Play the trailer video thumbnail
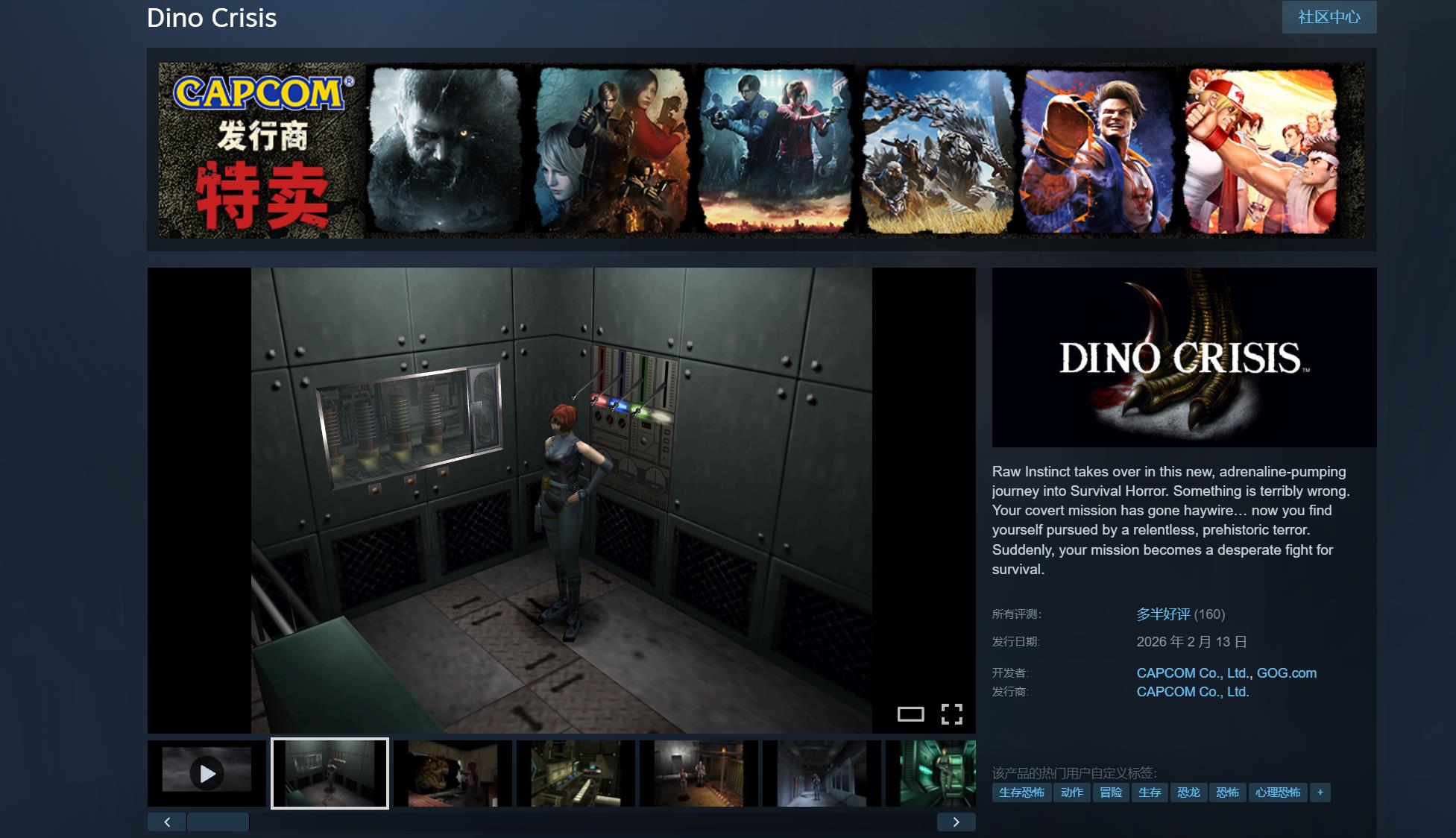The image size is (1456, 838). pyautogui.click(x=207, y=773)
